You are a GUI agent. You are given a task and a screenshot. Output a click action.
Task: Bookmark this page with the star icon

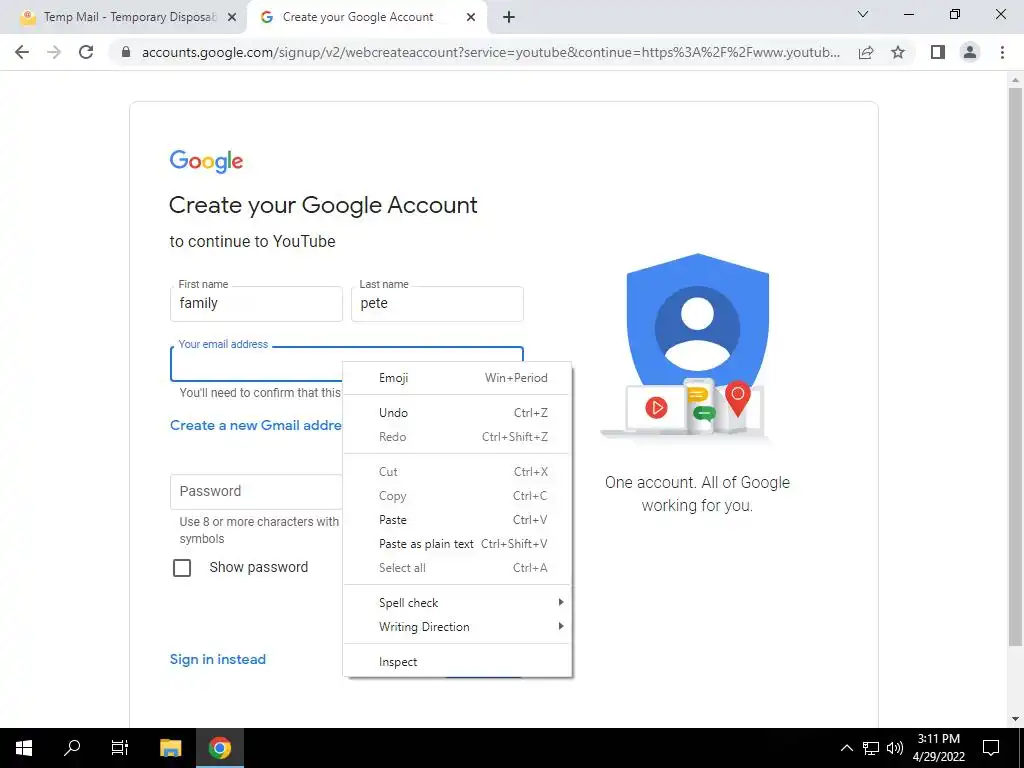click(898, 52)
